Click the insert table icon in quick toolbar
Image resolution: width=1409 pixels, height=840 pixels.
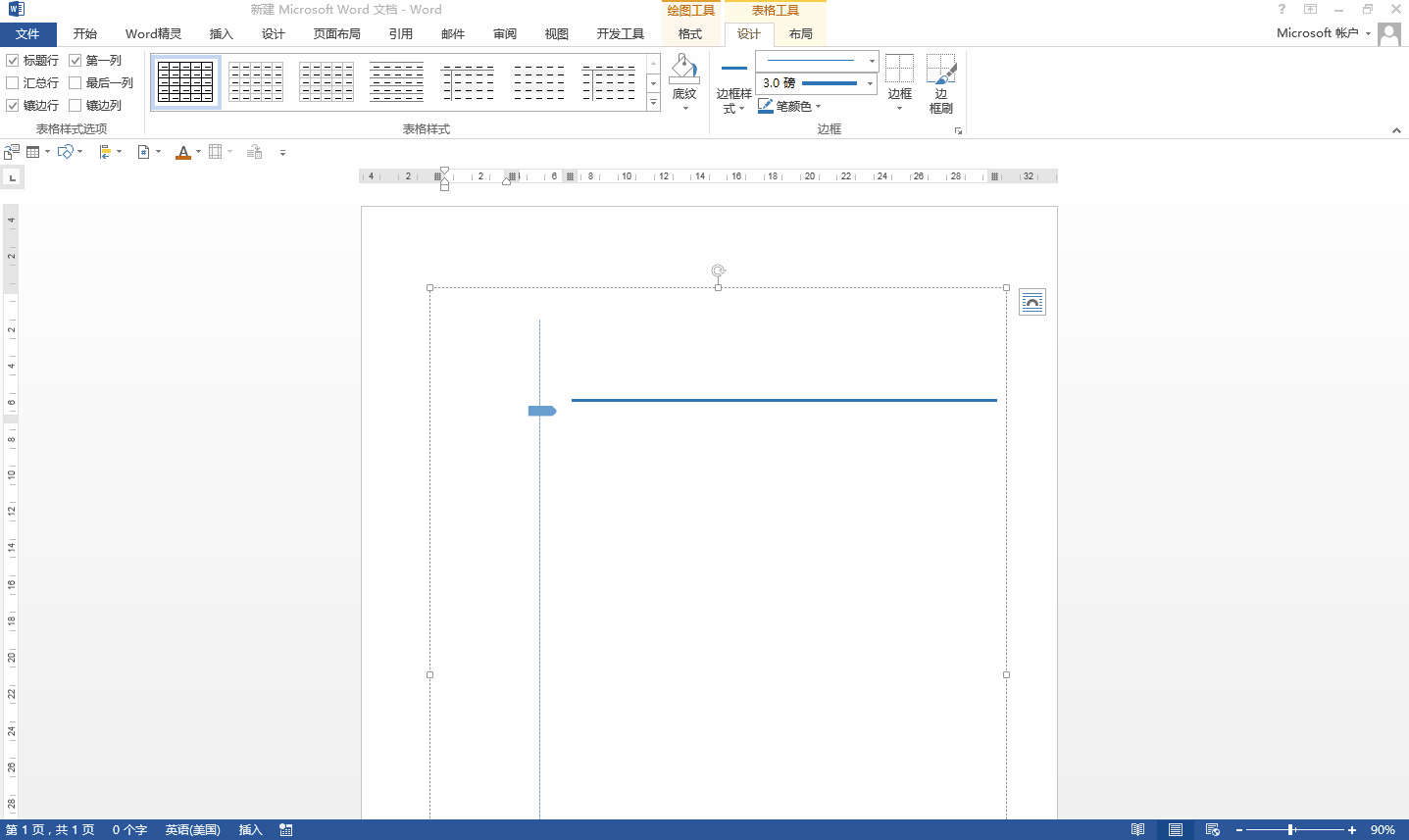tap(33, 152)
